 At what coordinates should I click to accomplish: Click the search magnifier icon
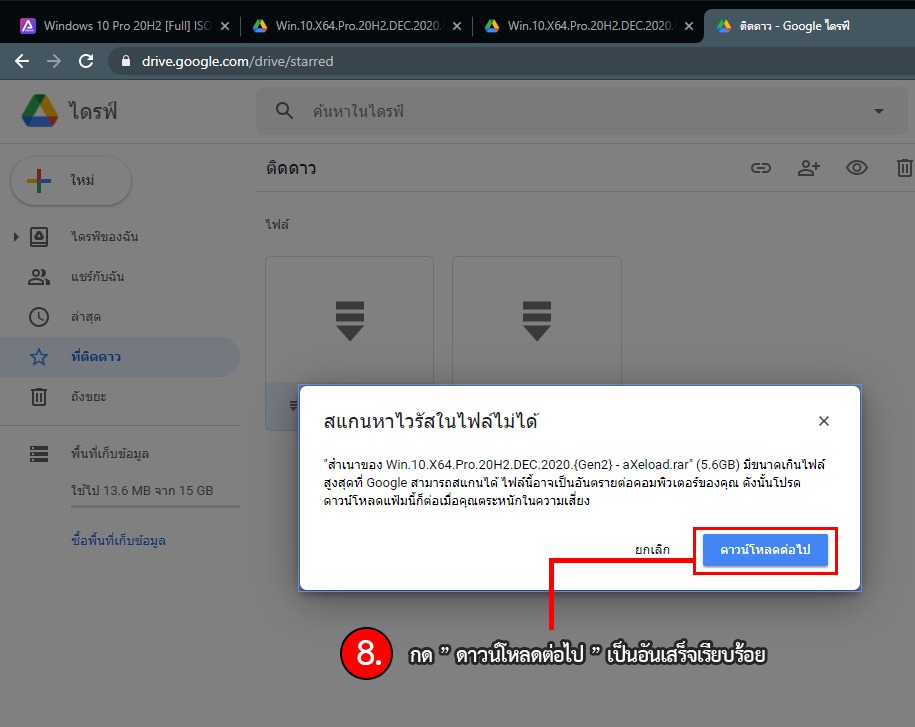coord(284,111)
